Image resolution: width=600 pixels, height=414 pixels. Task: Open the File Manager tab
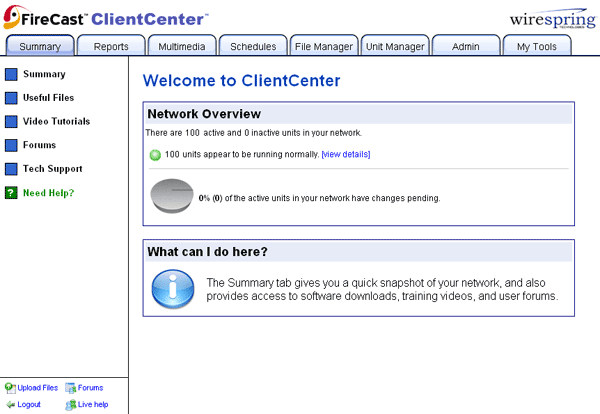tap(324, 46)
